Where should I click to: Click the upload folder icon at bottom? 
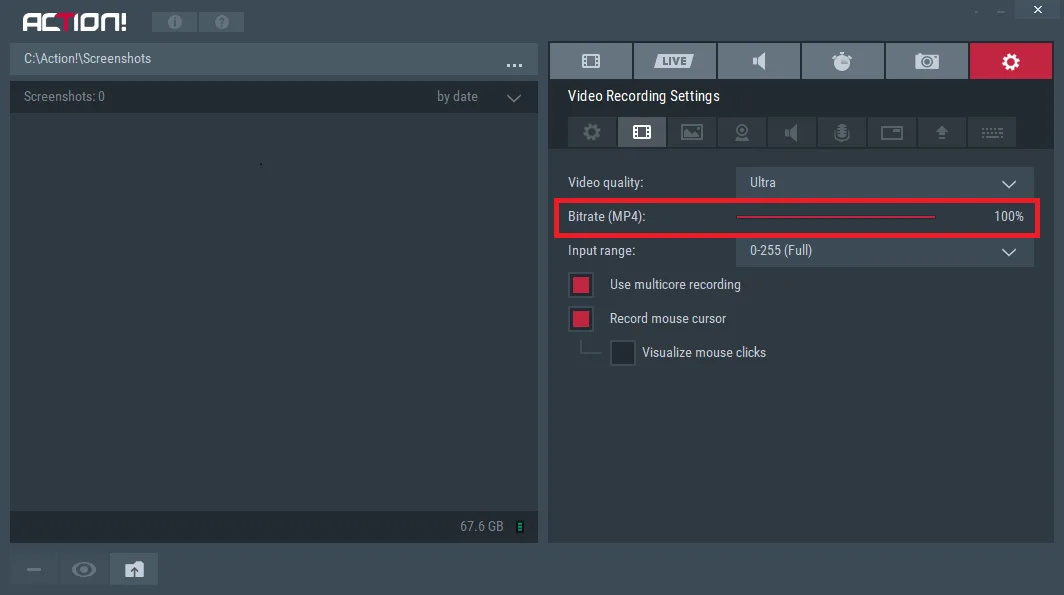point(134,569)
